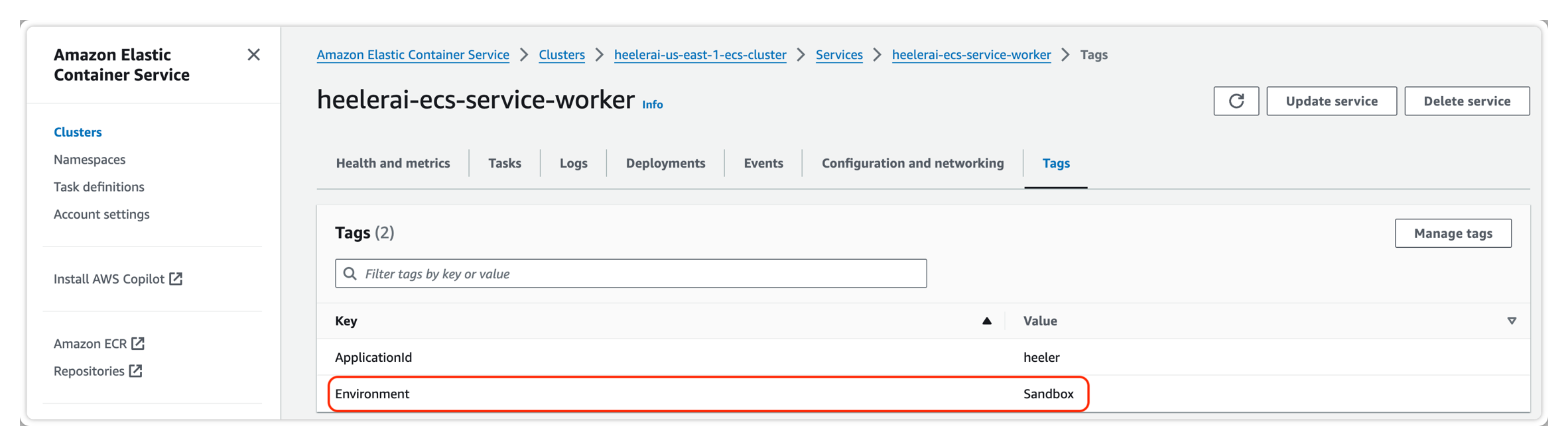This screenshot has width=1568, height=446.
Task: Click the search magnifier in the tag filter
Action: click(350, 274)
